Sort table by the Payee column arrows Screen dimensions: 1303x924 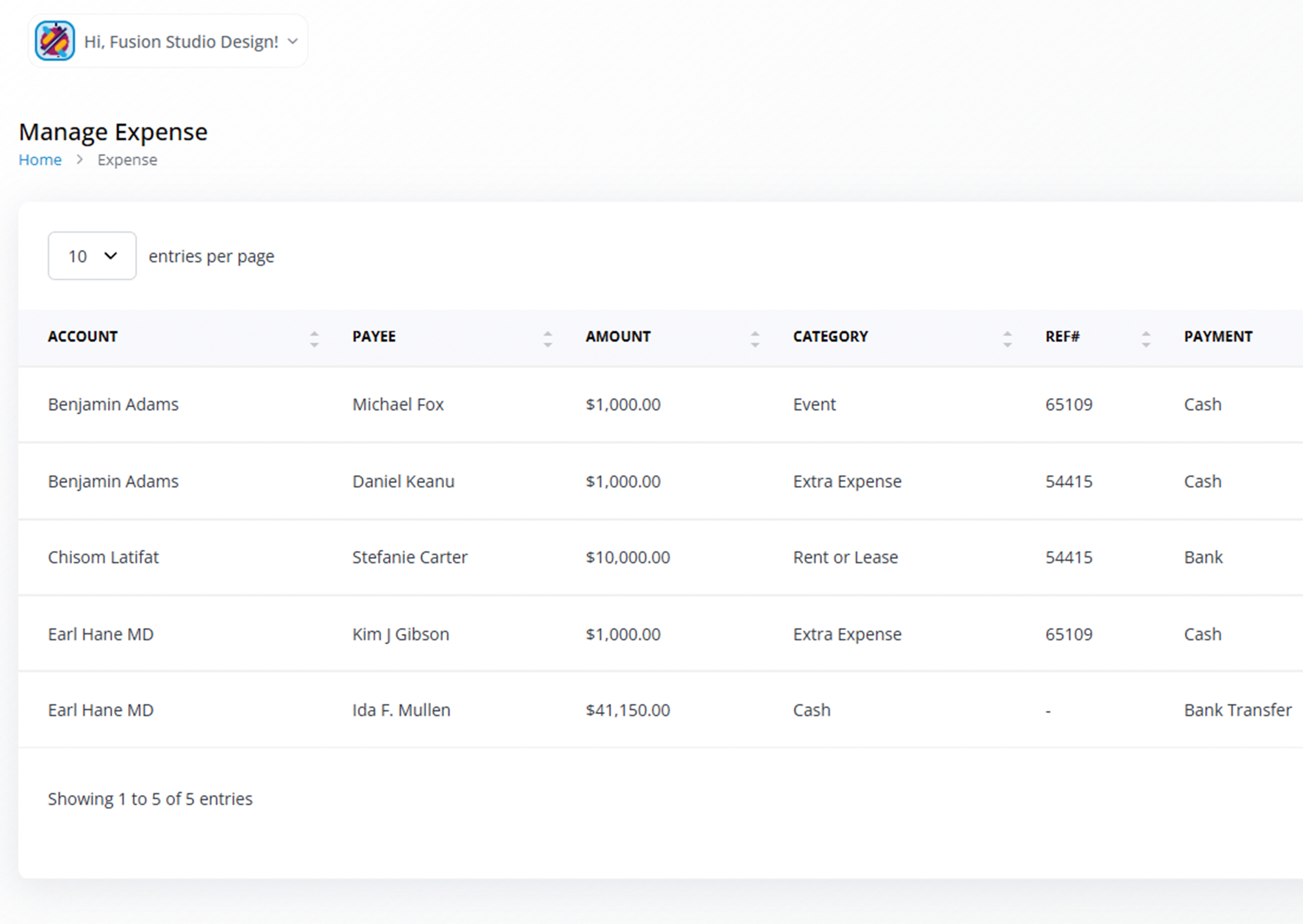[x=547, y=339]
